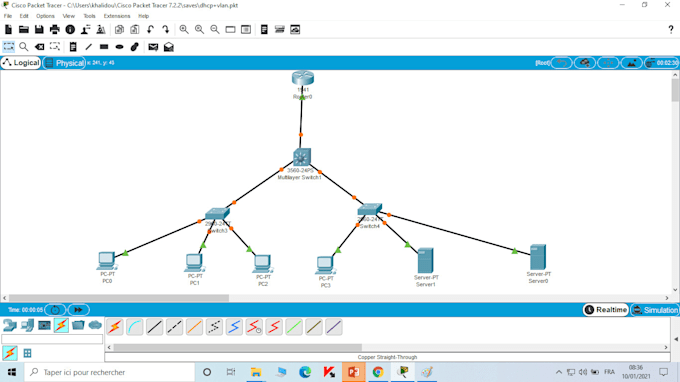Choose the End Devices category icon
The image size is (680, 382).
pyautogui.click(x=27, y=325)
